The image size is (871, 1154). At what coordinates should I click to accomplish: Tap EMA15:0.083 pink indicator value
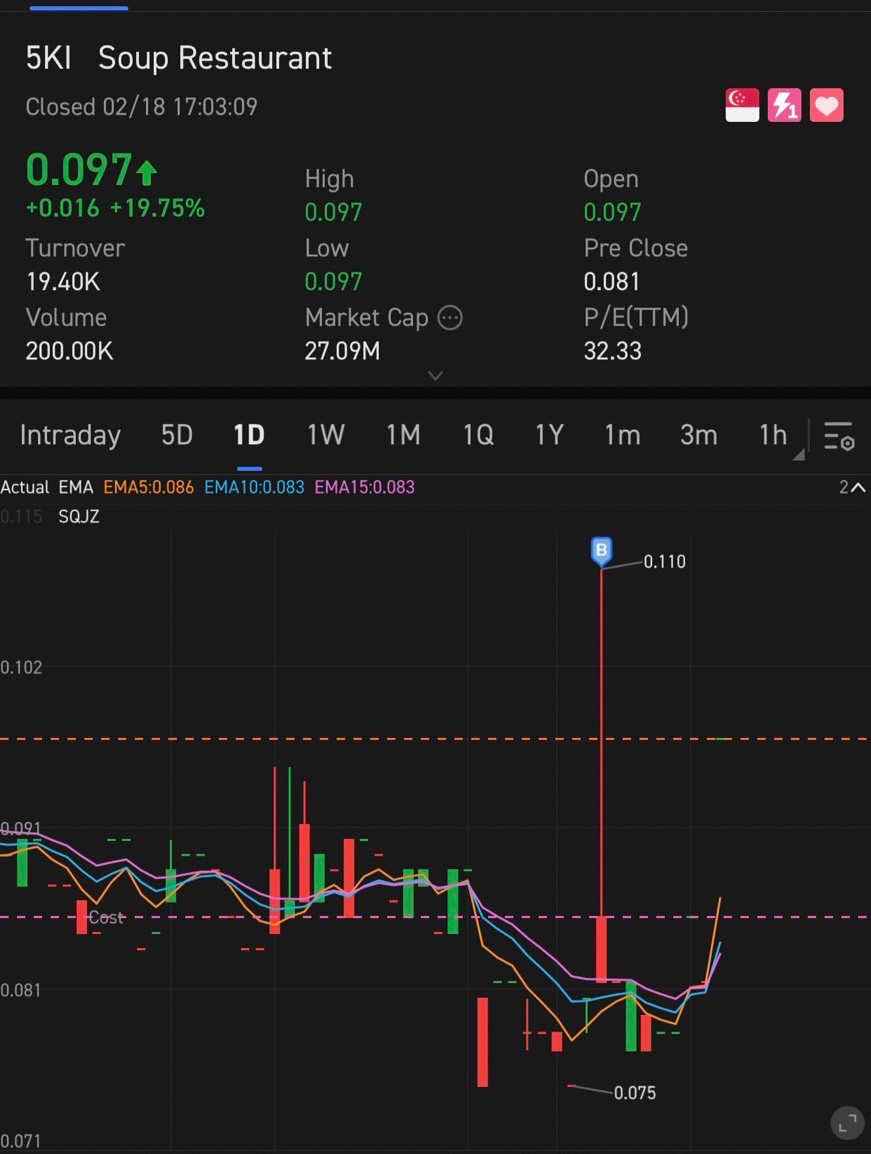[x=364, y=487]
